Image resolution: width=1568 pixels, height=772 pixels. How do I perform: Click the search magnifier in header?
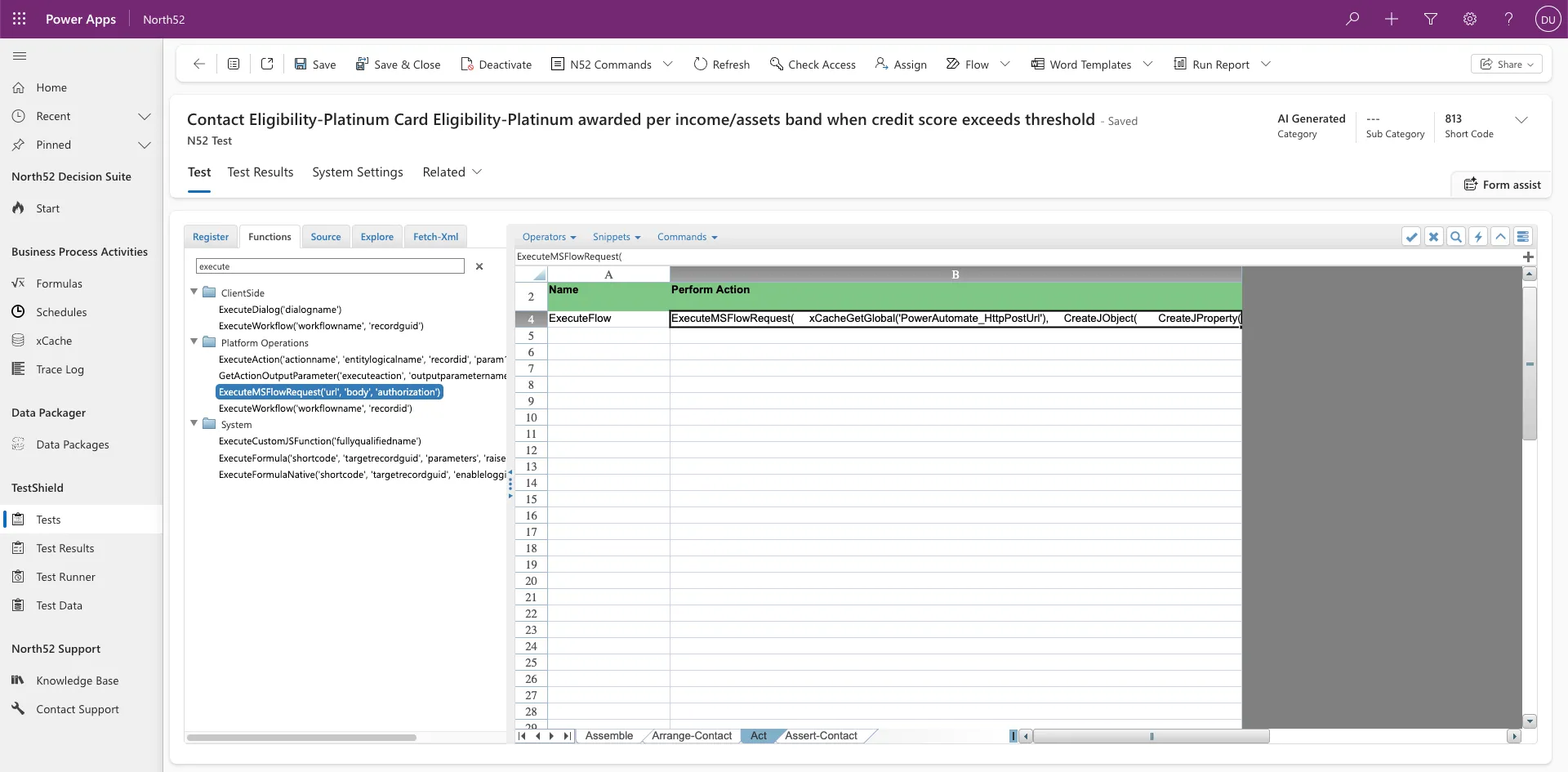coord(1352,19)
